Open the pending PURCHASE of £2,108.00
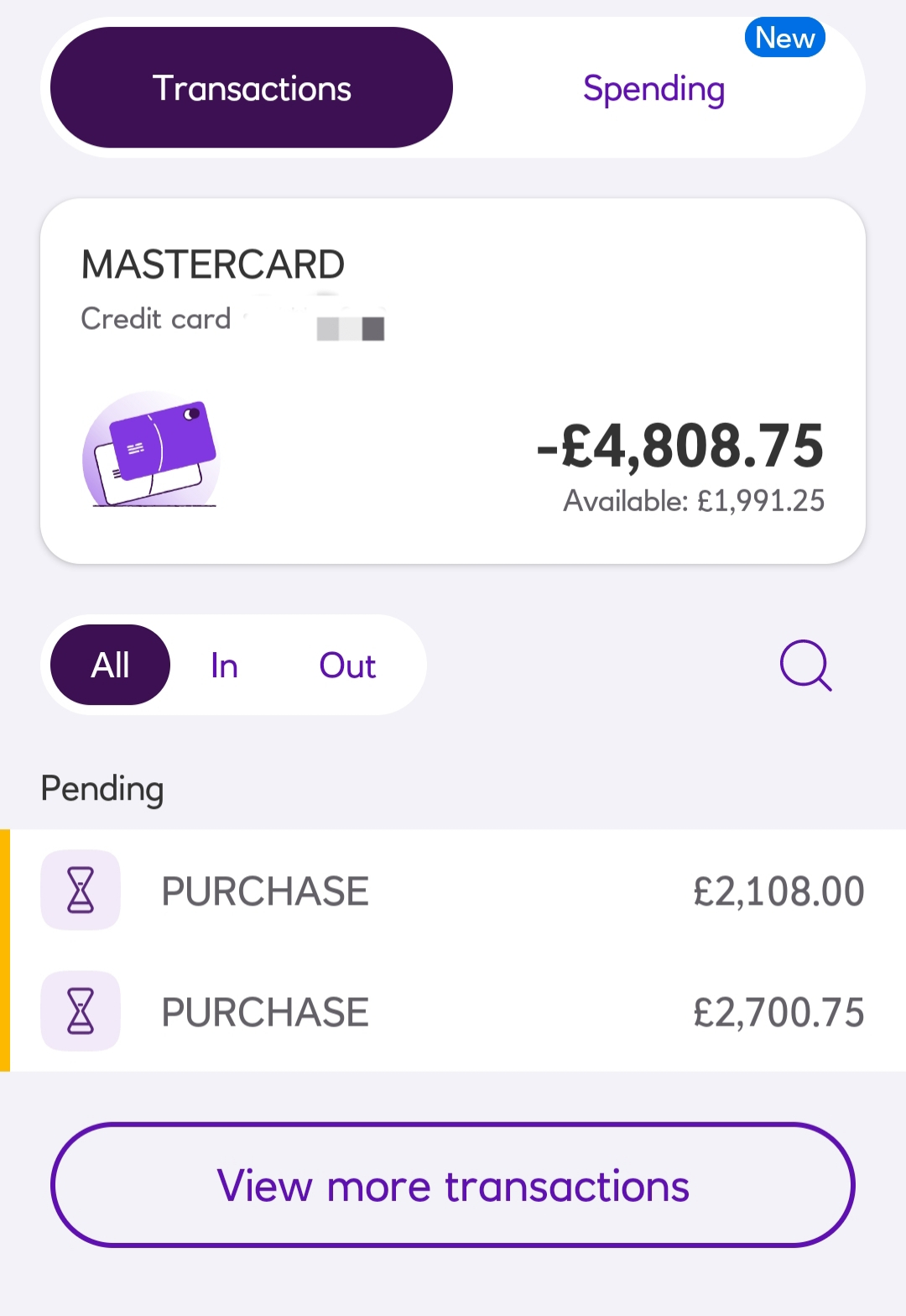 click(453, 890)
